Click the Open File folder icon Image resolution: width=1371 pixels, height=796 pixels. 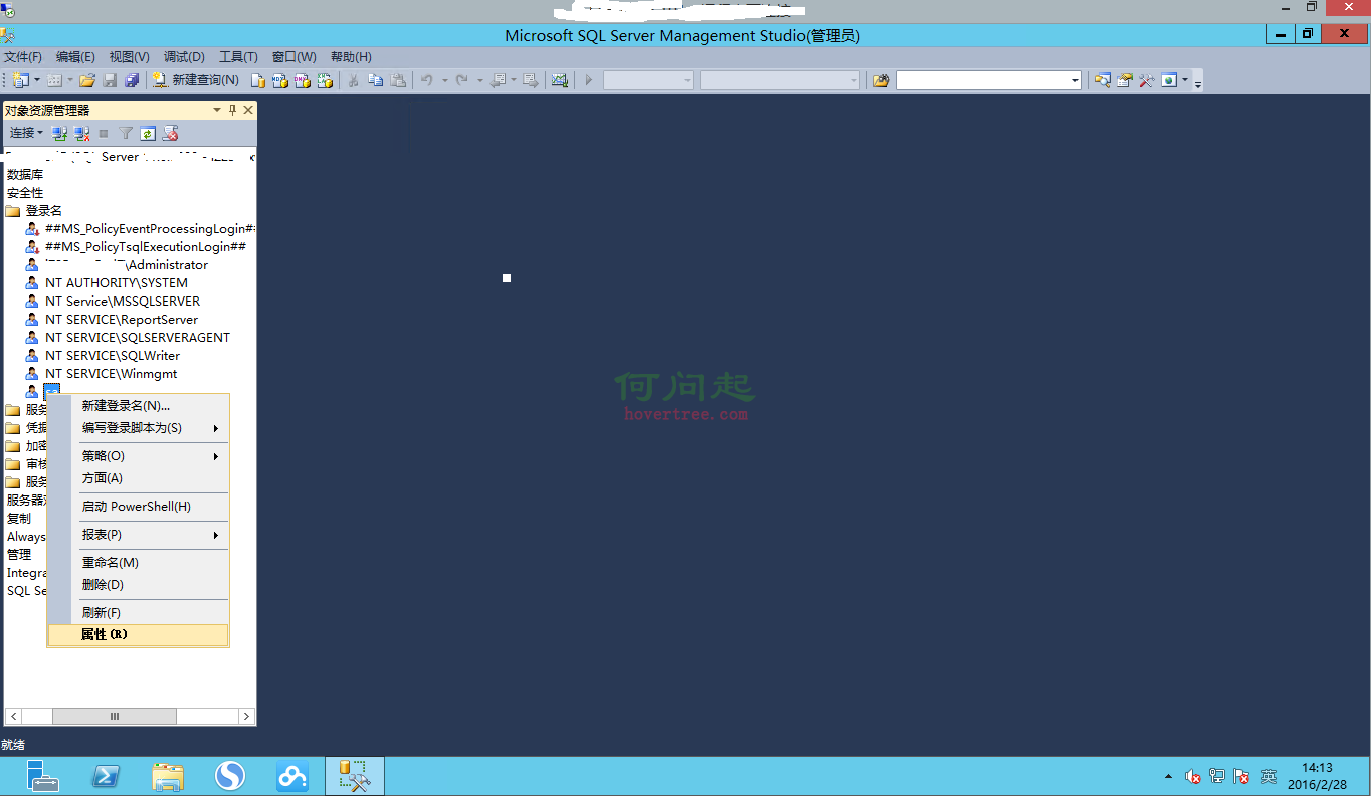87,80
